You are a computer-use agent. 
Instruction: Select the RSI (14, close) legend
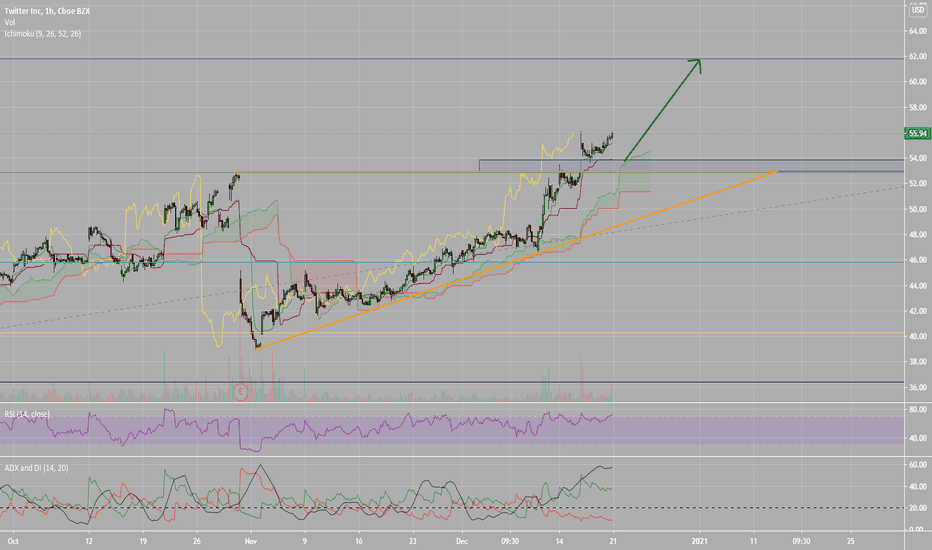coord(27,414)
